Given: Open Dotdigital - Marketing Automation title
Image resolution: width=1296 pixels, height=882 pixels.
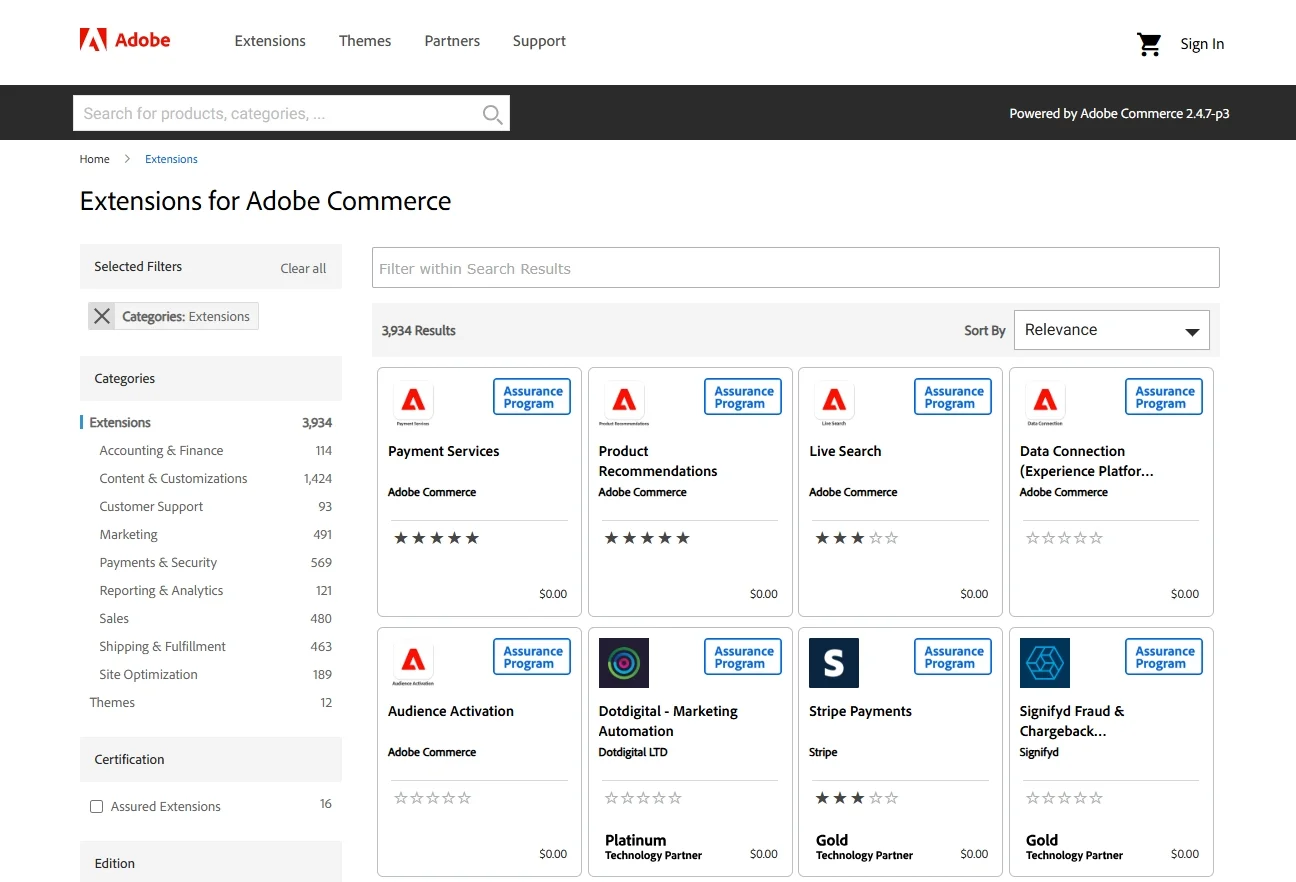Looking at the screenshot, I should click(668, 721).
